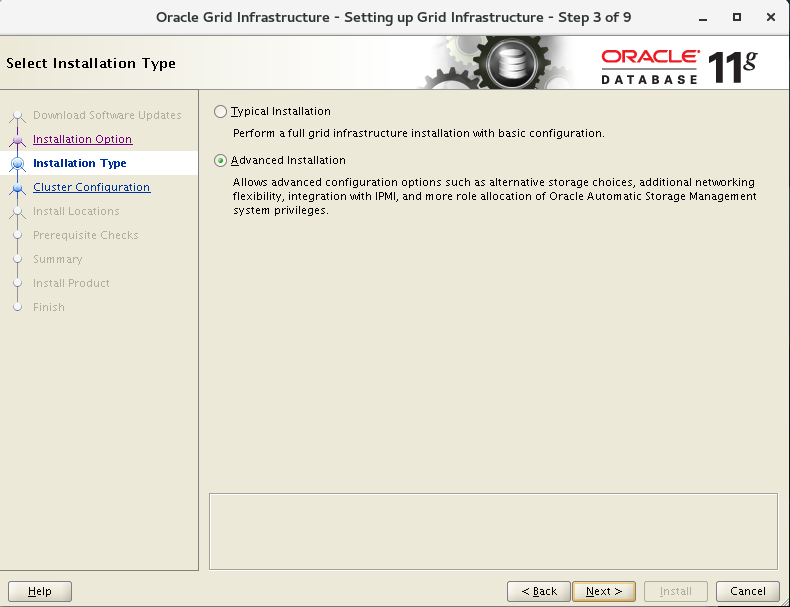This screenshot has width=790, height=607.
Task: Click the Installation Option step node icon
Action: coord(18,140)
